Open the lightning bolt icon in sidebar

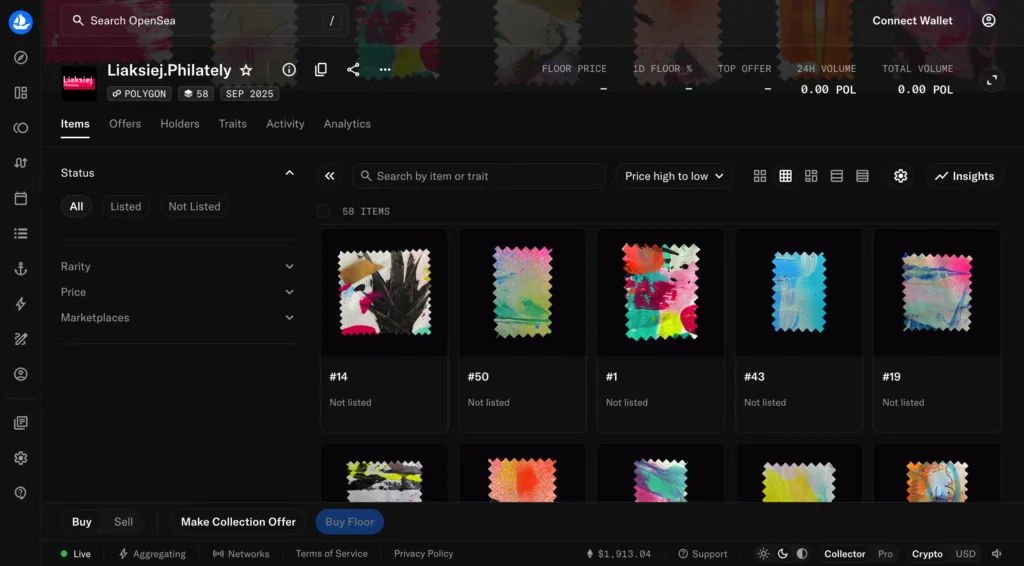click(21, 304)
